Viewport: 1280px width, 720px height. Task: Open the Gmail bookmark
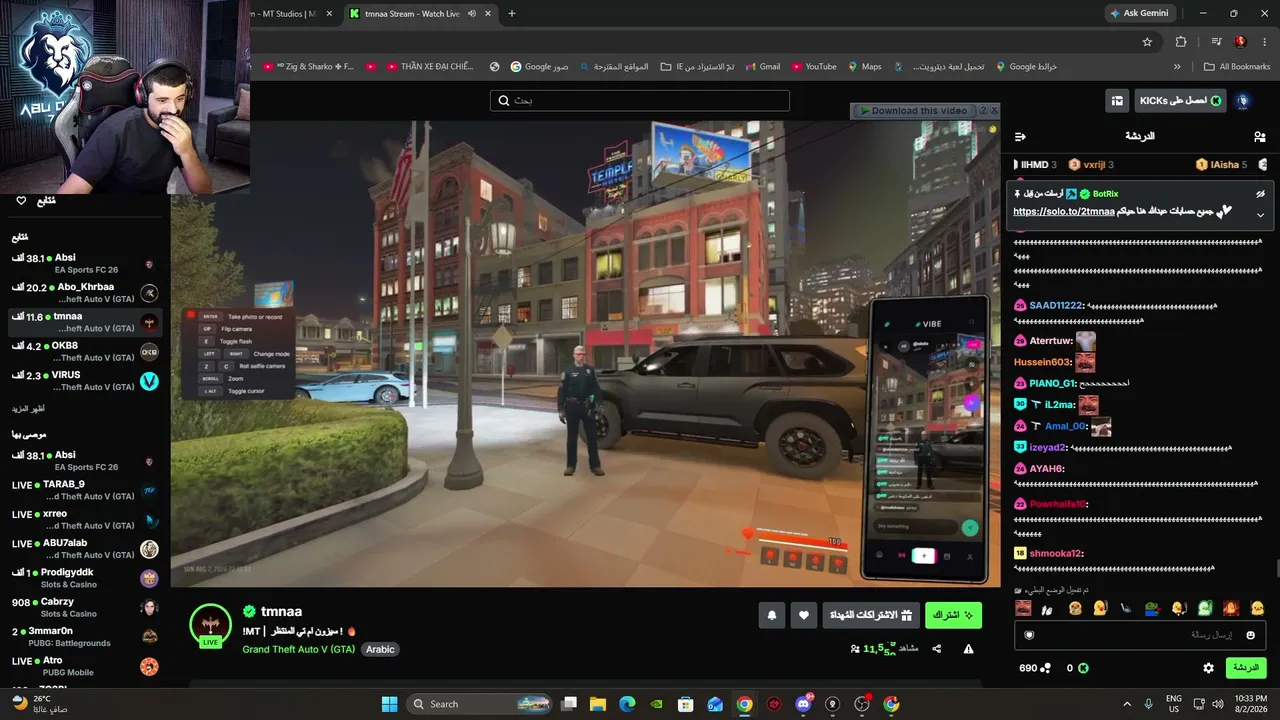pos(762,67)
